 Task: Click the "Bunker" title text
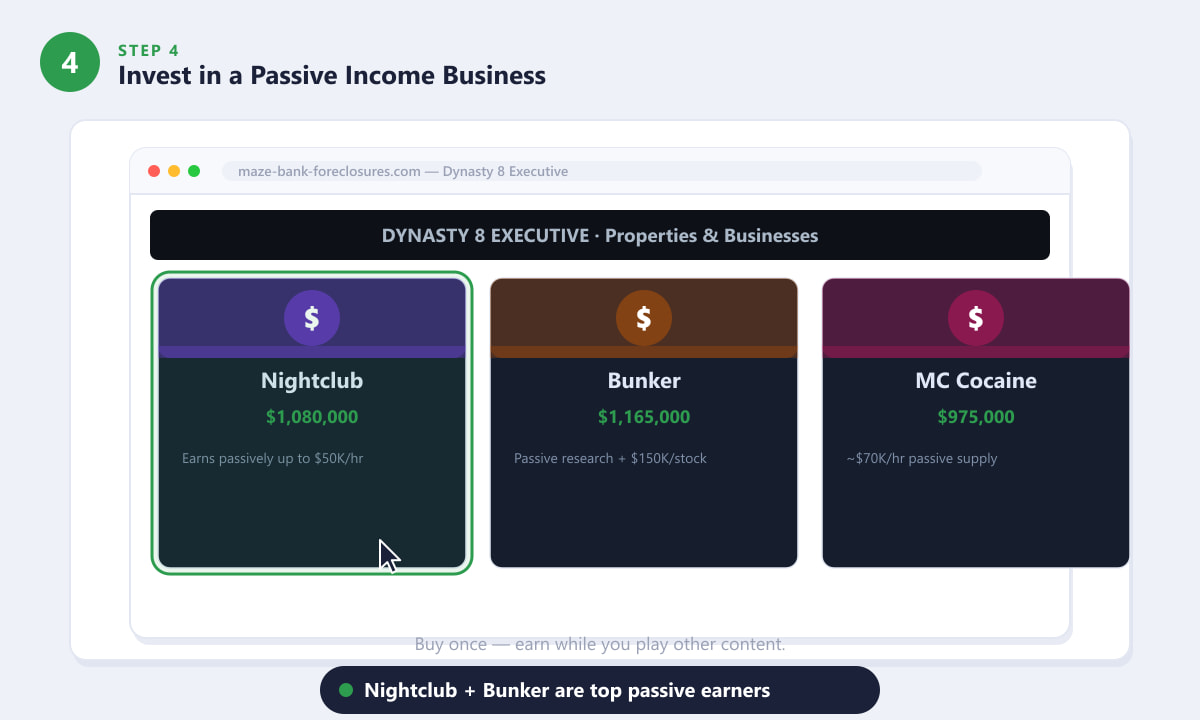pos(644,381)
